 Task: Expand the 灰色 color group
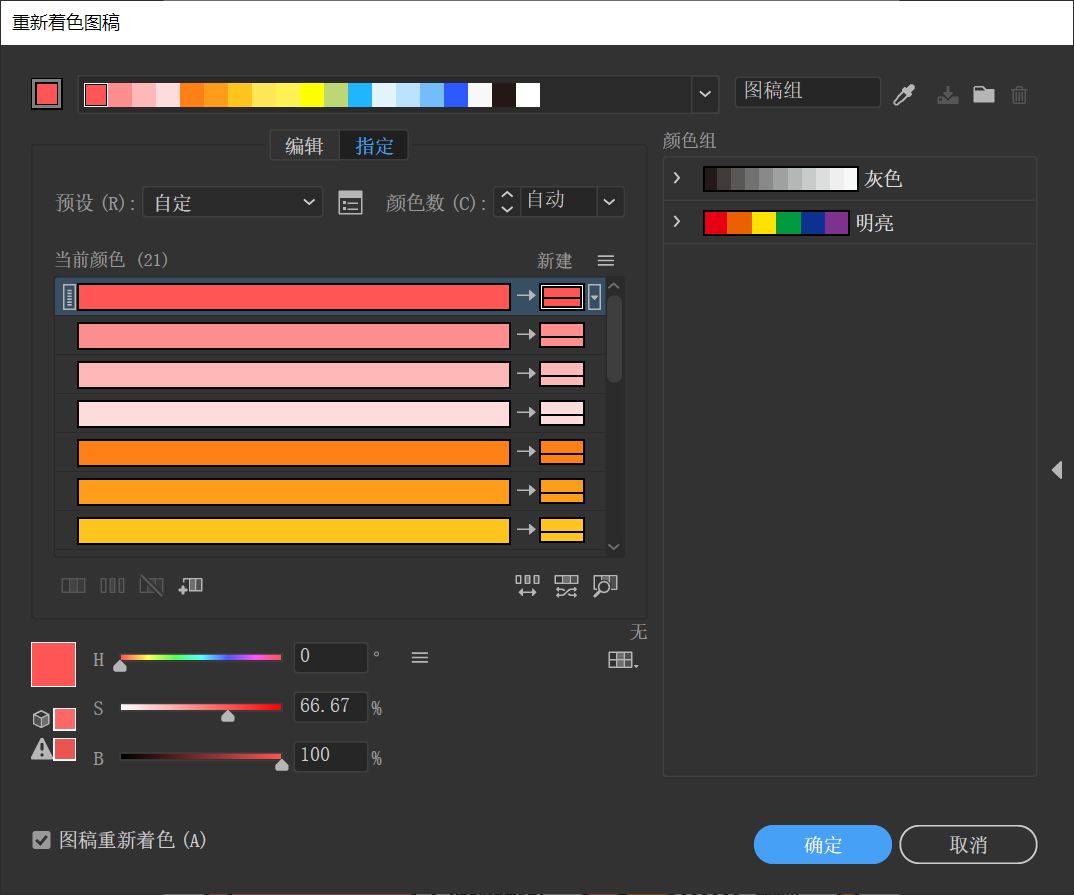coord(677,178)
